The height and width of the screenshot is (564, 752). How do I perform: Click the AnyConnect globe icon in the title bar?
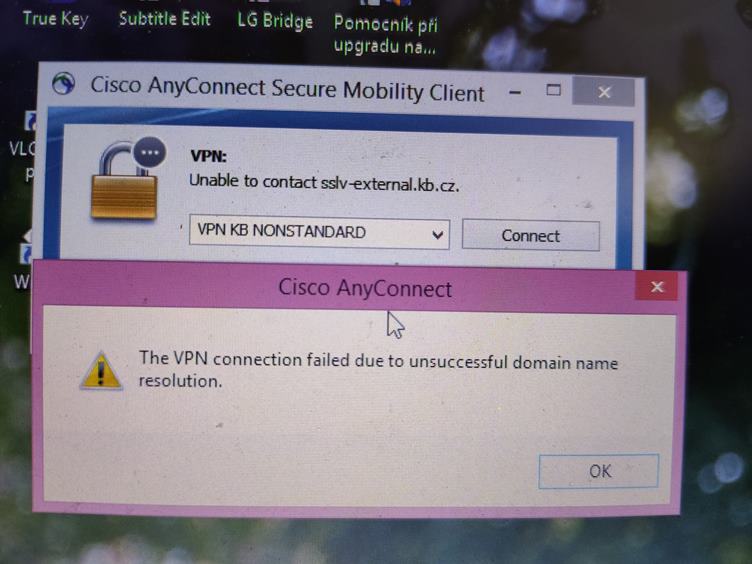pyautogui.click(x=63, y=83)
